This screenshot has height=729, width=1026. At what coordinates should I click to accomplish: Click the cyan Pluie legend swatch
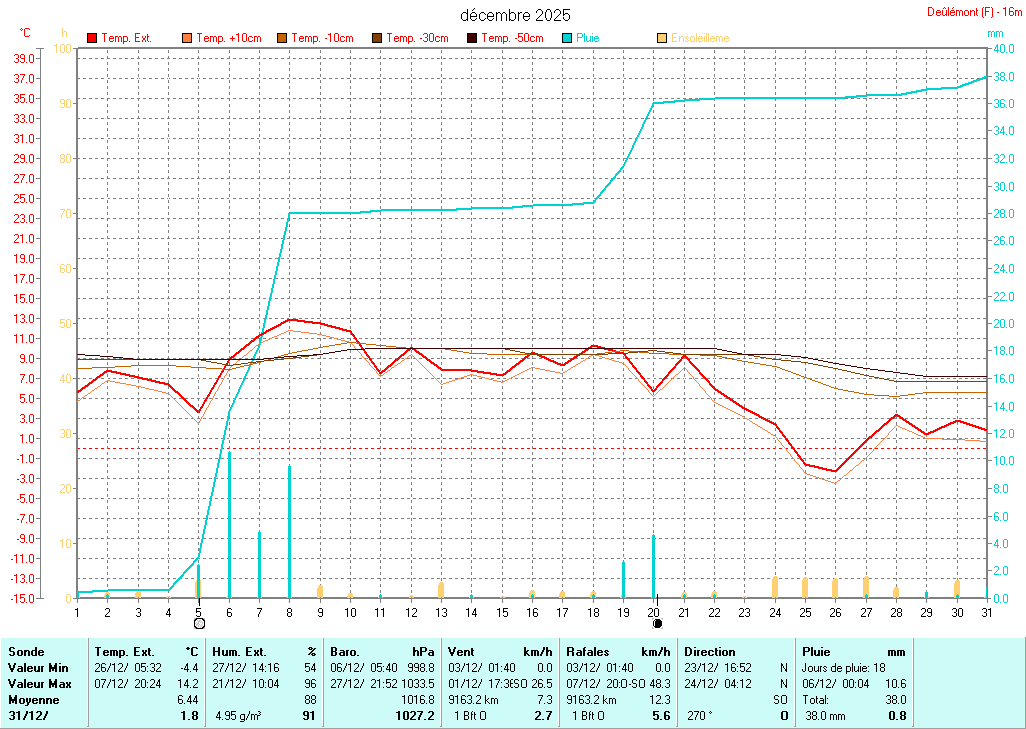pos(567,38)
